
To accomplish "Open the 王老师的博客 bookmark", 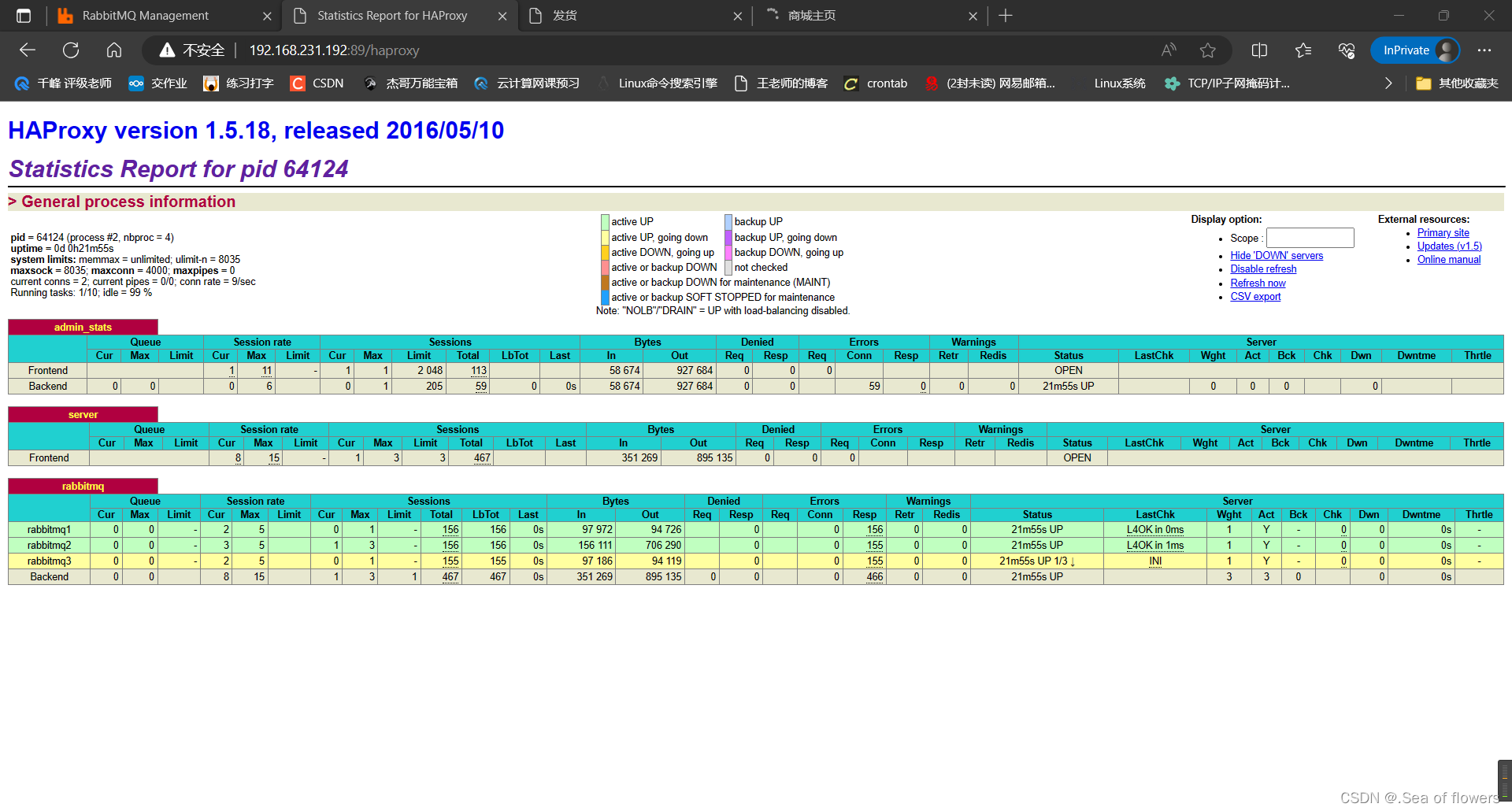I will (781, 83).
